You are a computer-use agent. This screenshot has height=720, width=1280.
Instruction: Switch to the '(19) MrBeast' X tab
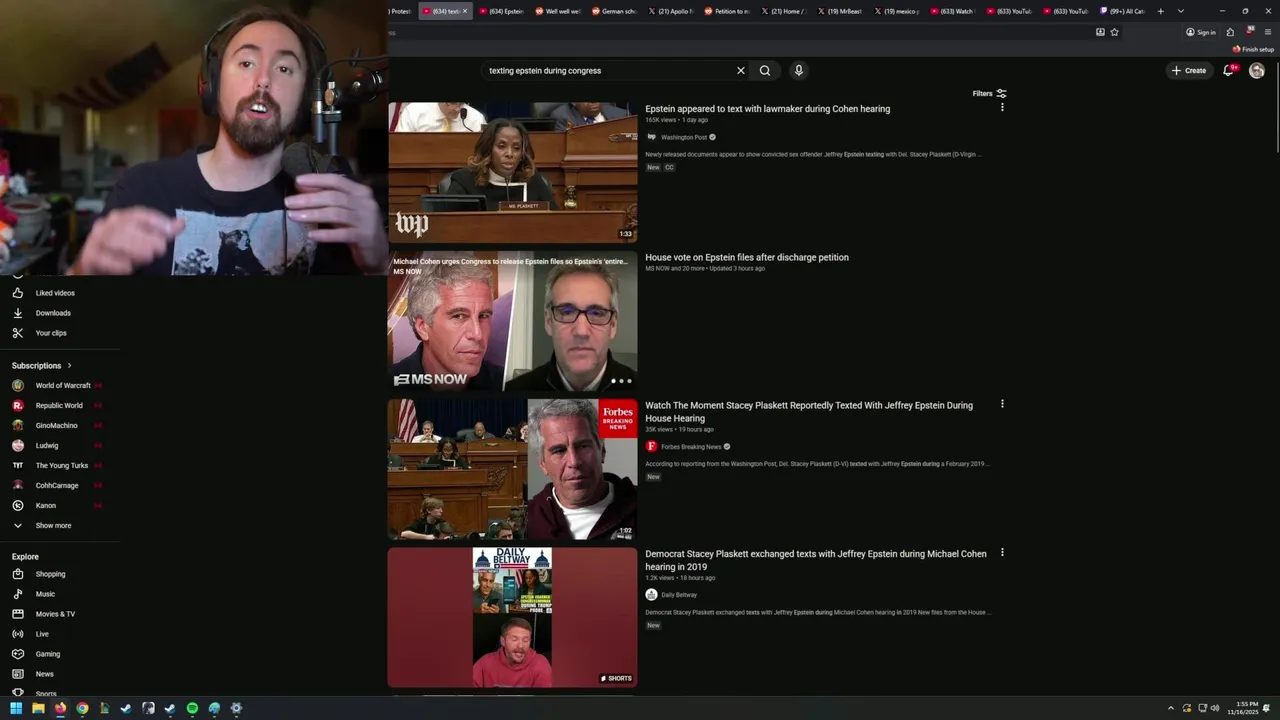(841, 11)
